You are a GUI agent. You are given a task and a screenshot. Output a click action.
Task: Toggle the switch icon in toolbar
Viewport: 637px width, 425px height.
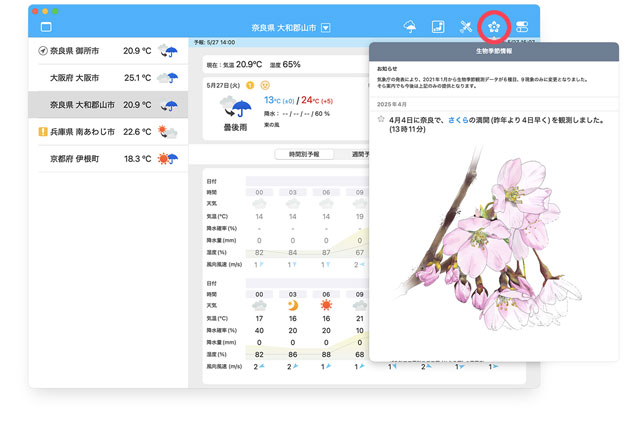523,27
